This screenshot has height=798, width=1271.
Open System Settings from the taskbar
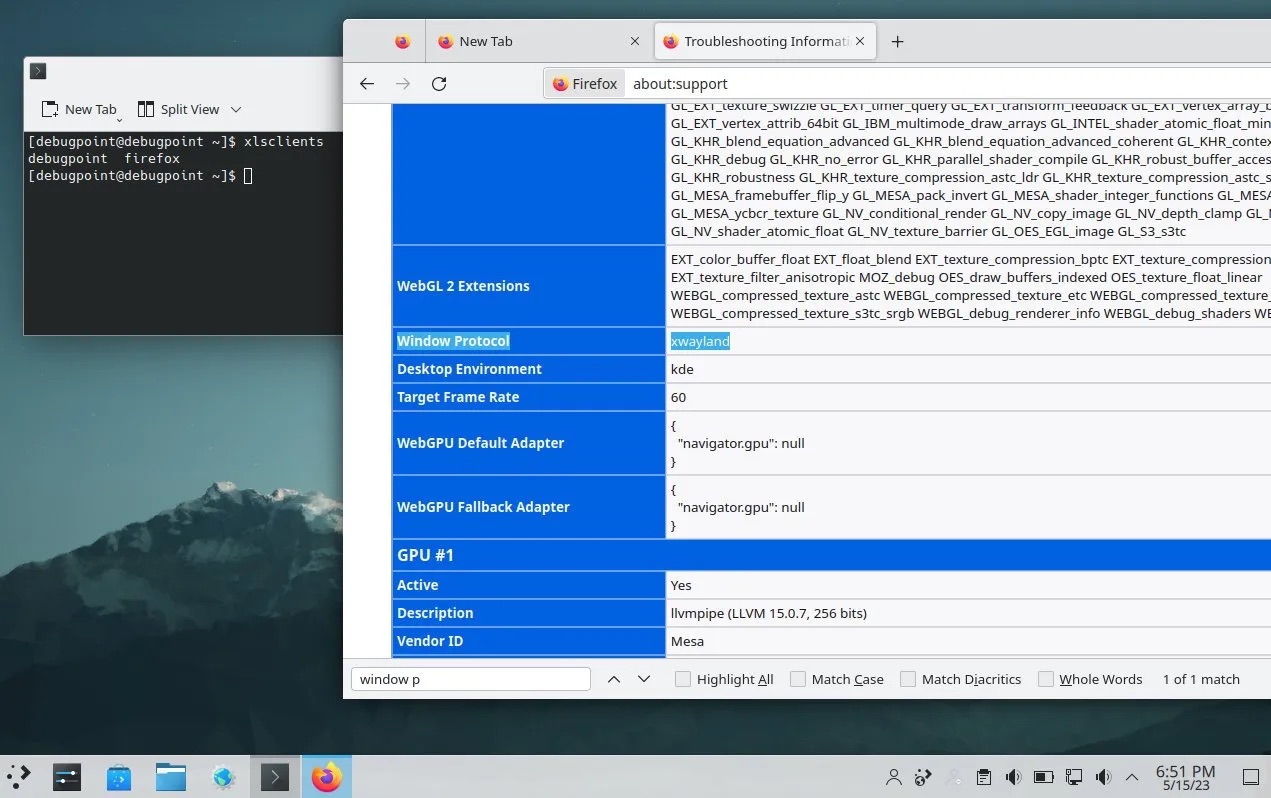(x=66, y=776)
